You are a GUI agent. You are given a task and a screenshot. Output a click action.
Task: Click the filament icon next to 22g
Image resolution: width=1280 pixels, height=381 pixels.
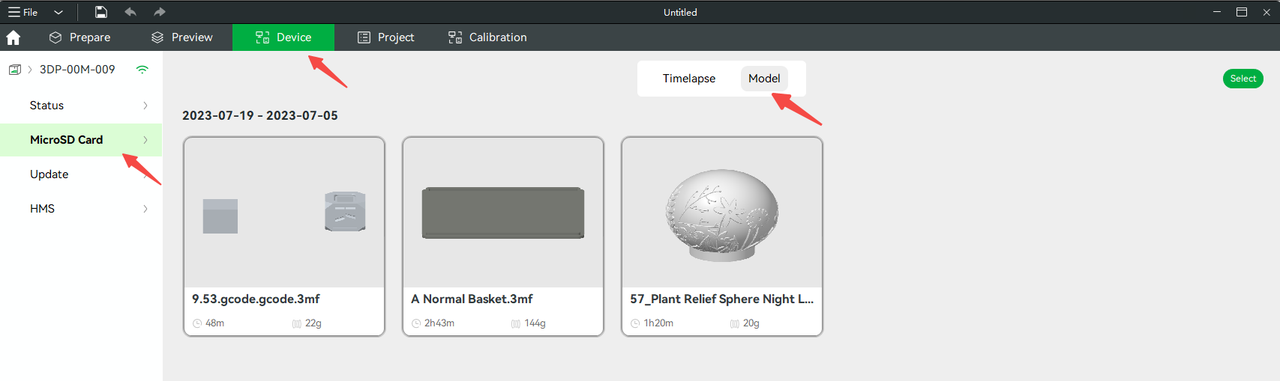pos(297,324)
